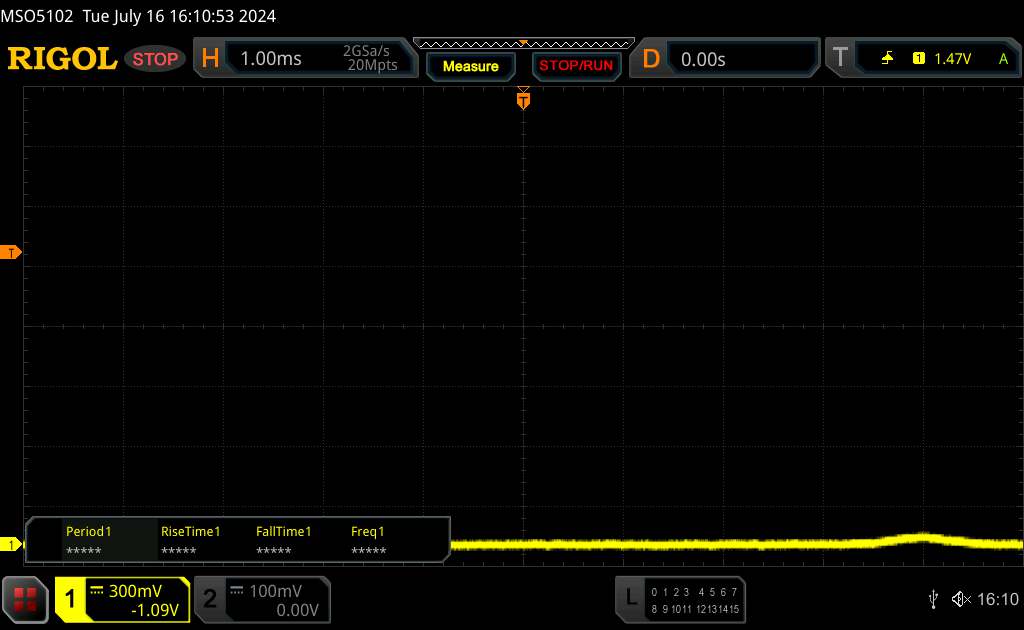
Task: Click the channel 1 DC coupling icon
Action: click(x=97, y=591)
